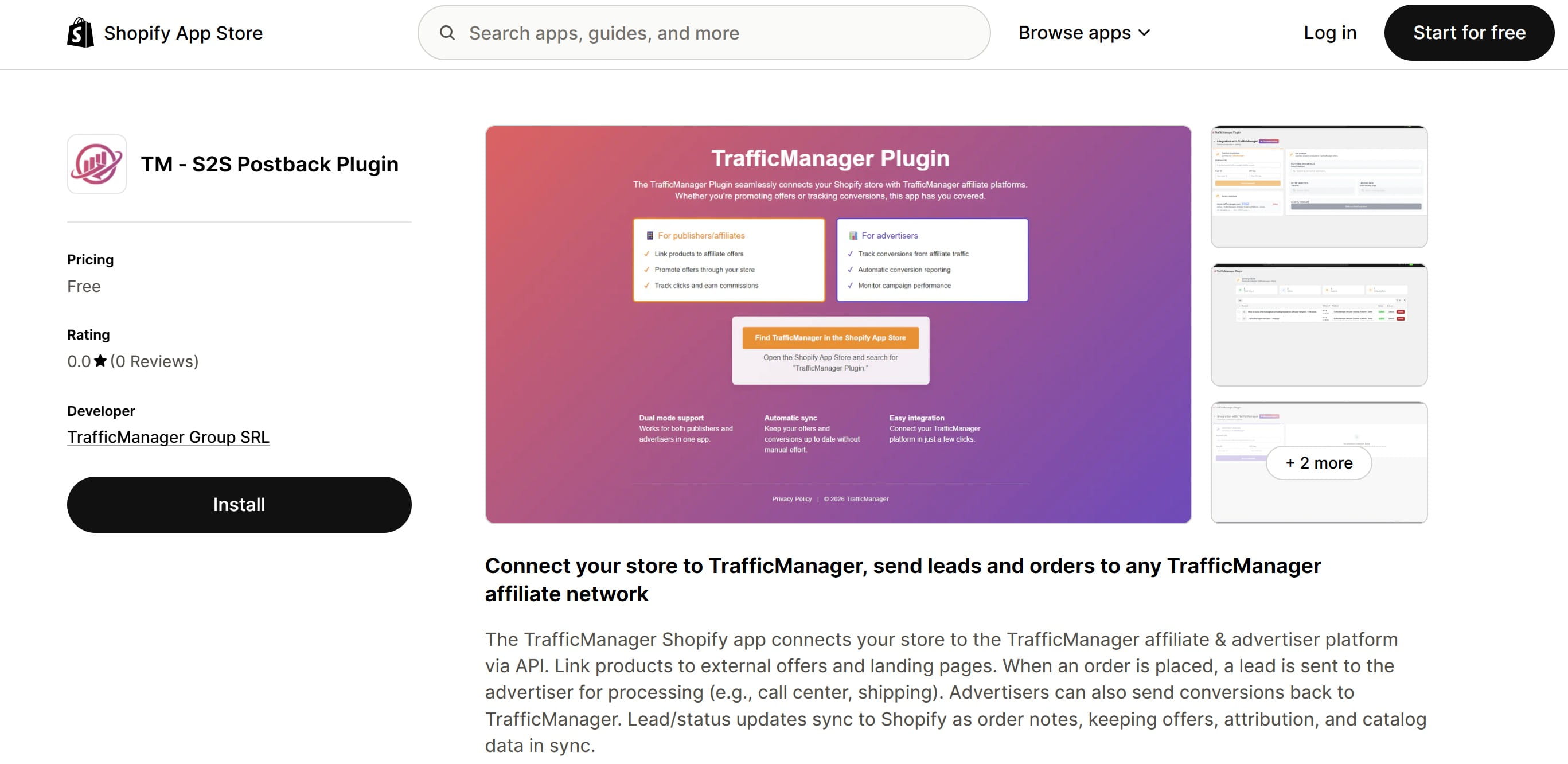
Task: Open the first integration settings thumbnail
Action: [x=1319, y=186]
